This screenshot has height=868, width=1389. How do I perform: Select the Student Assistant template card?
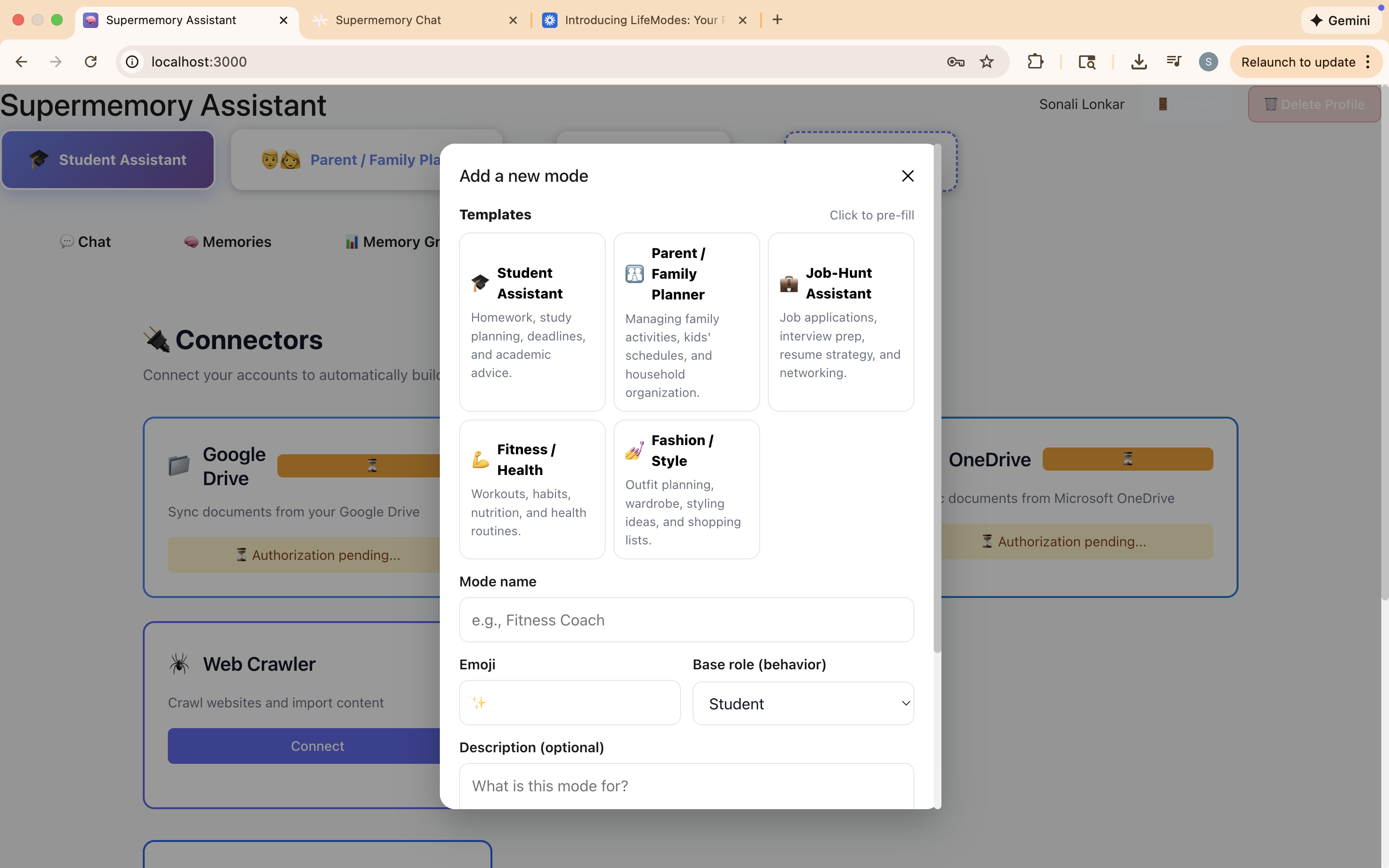(x=531, y=322)
